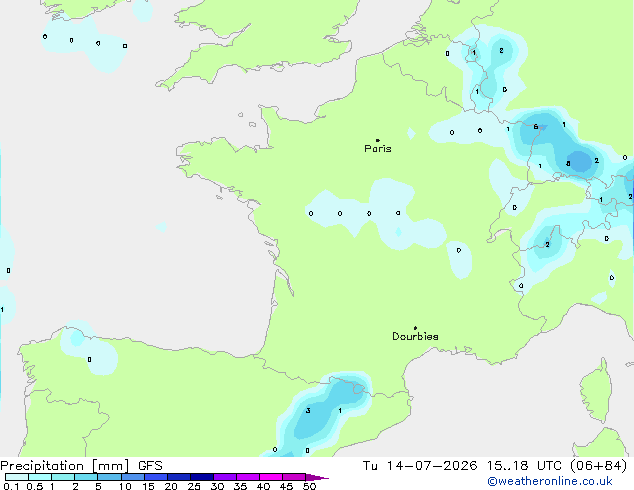Pick the 25–30 mm dark blue swatch

[x=202, y=477]
